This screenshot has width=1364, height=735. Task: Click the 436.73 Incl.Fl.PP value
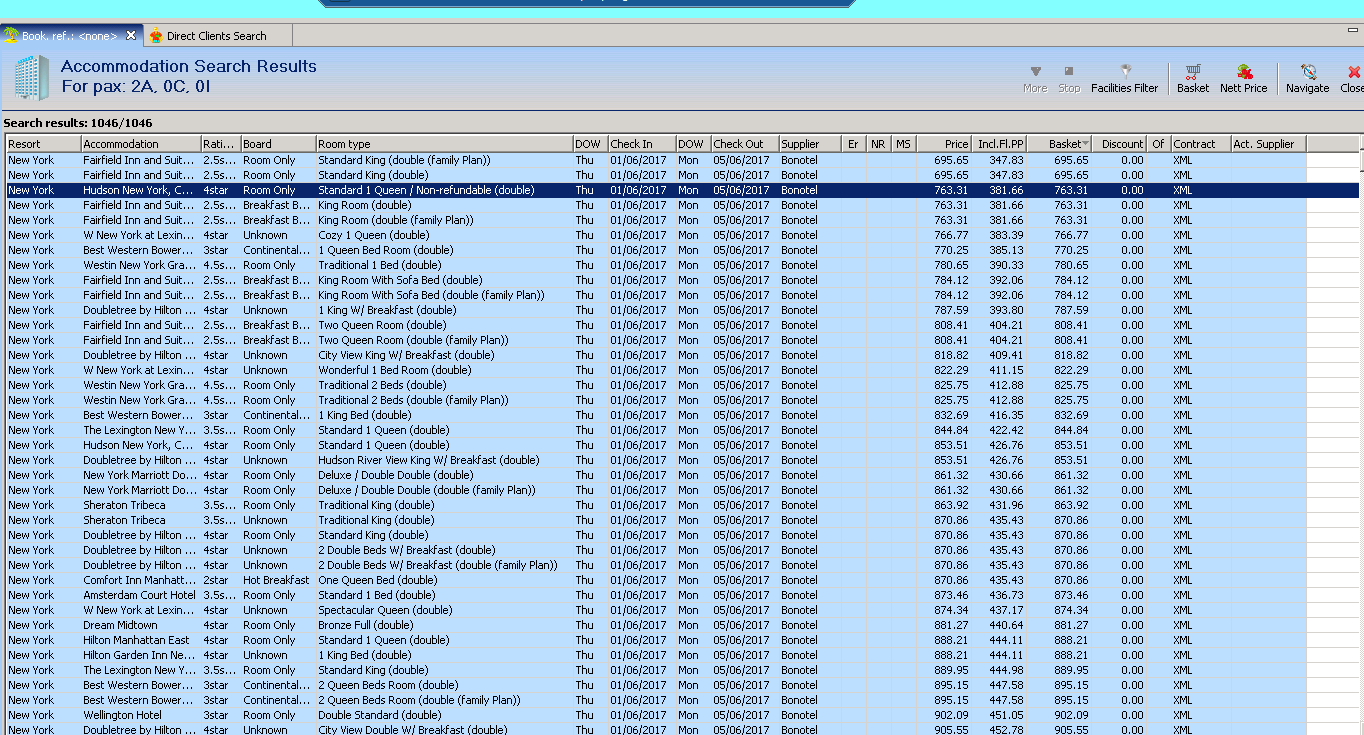click(1006, 595)
